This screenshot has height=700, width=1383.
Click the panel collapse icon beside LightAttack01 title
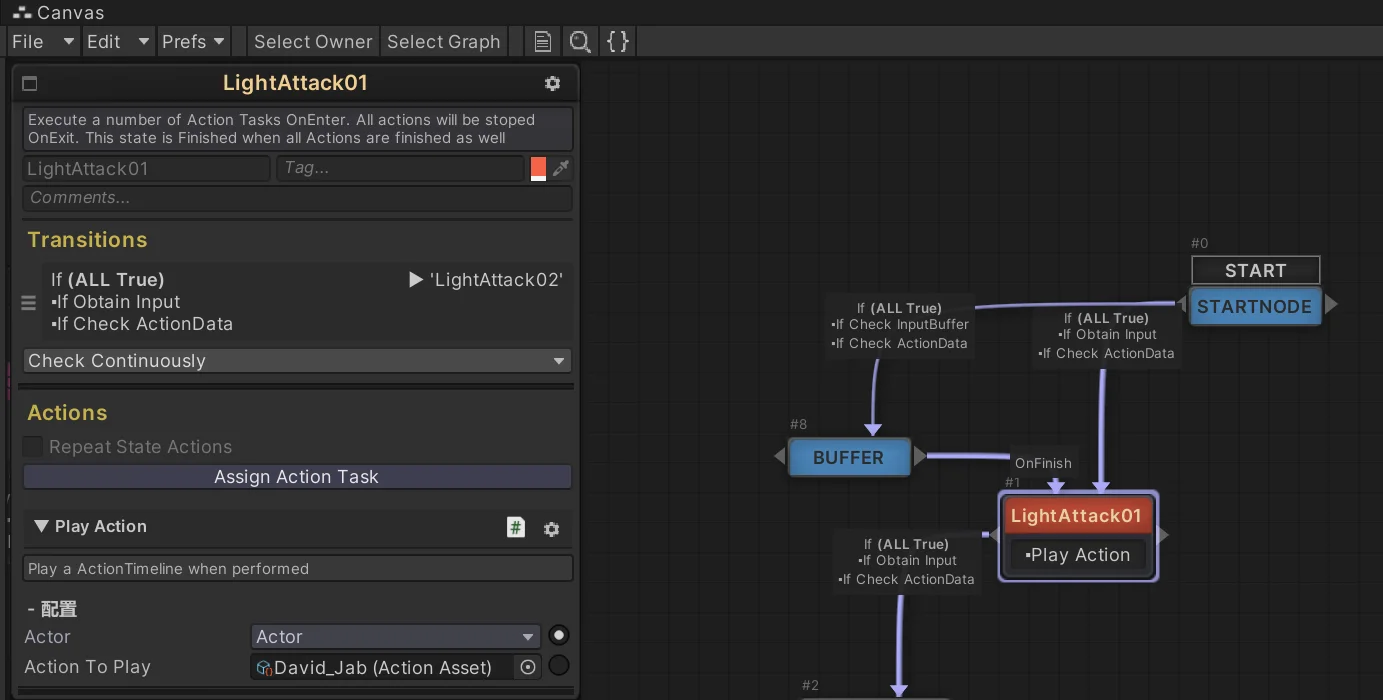pyautogui.click(x=30, y=84)
